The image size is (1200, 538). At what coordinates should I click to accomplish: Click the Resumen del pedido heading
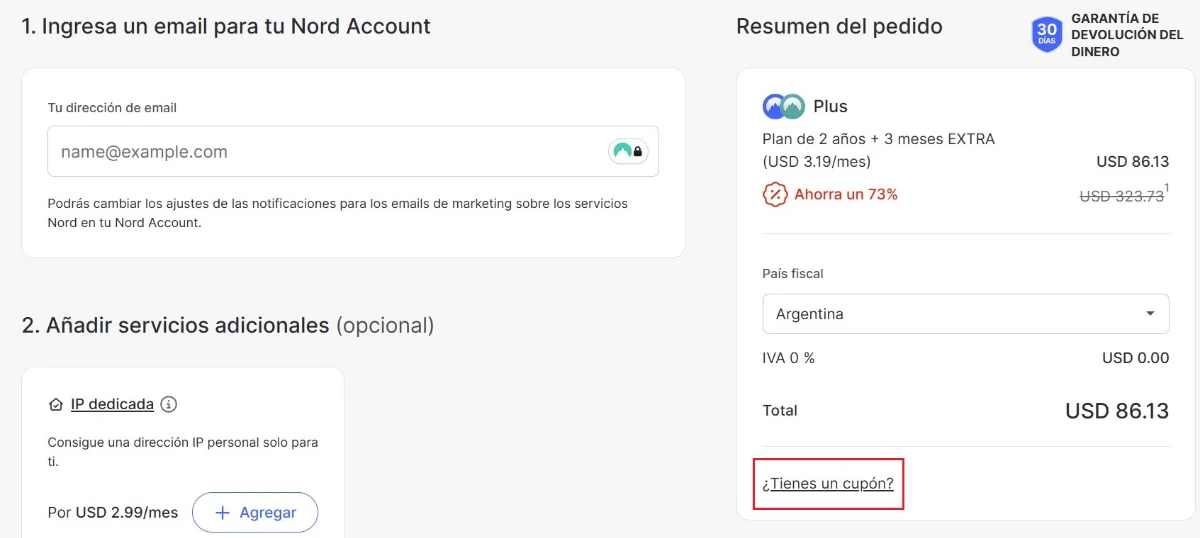pos(839,27)
